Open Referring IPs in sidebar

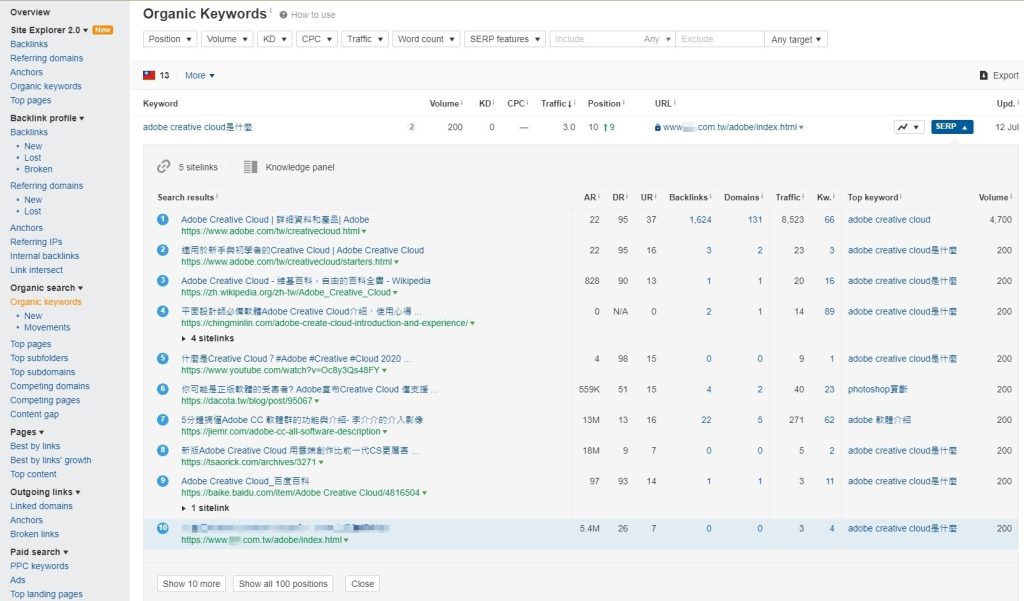[x=36, y=242]
